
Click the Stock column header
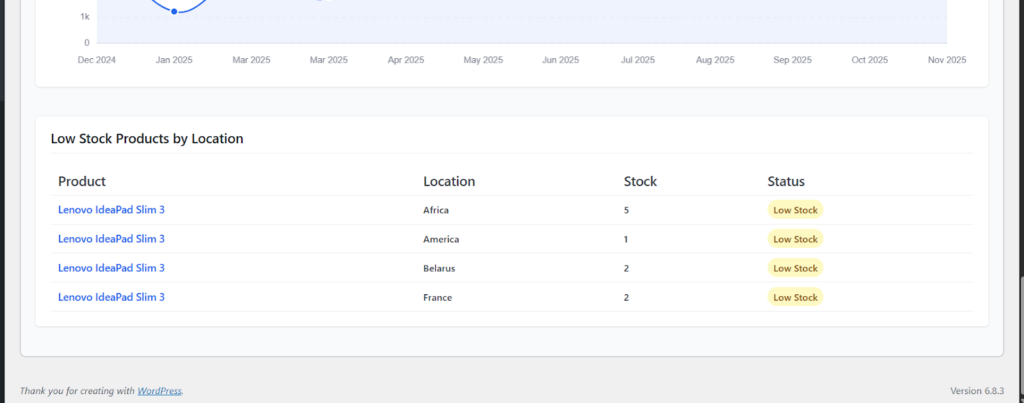coord(640,181)
